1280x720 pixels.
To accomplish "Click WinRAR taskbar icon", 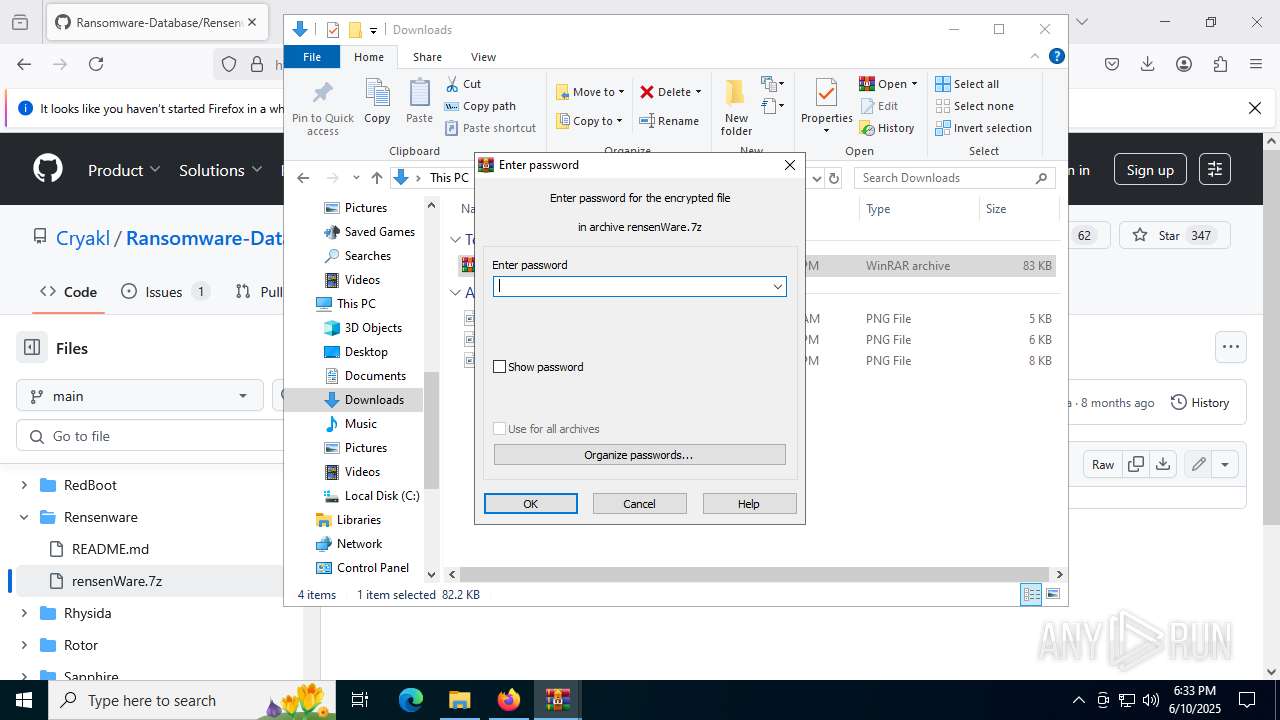I will [558, 700].
